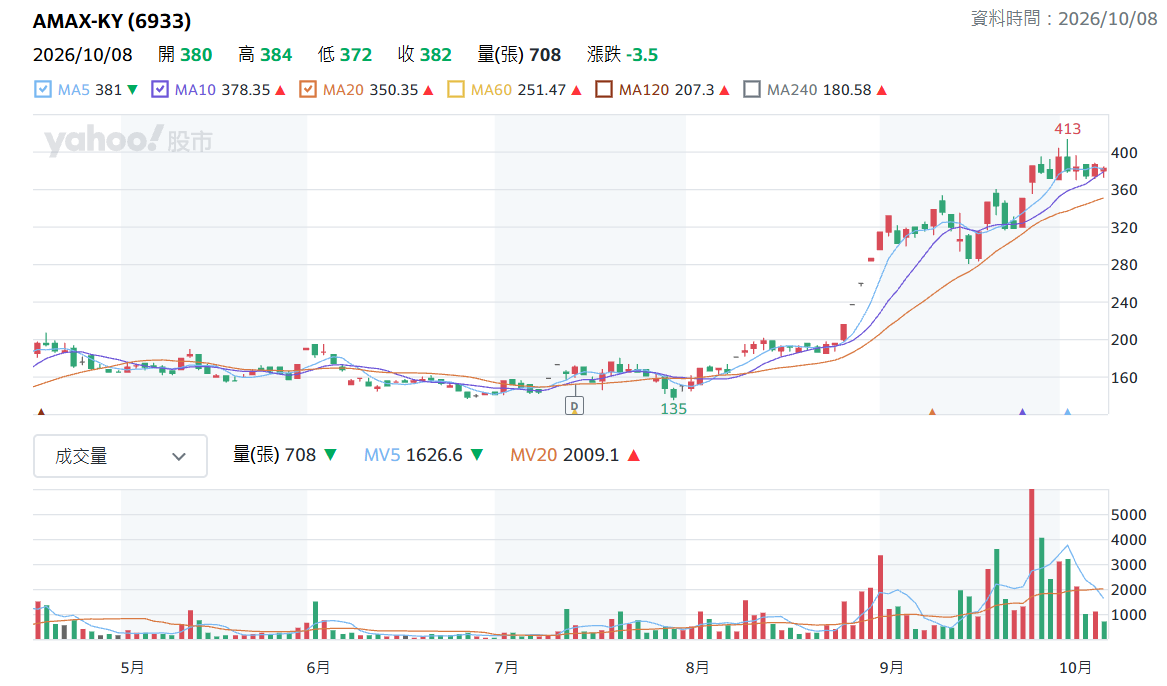
Task: Click the green down arrow beside MV5 1626.6
Action: pyautogui.click(x=477, y=455)
